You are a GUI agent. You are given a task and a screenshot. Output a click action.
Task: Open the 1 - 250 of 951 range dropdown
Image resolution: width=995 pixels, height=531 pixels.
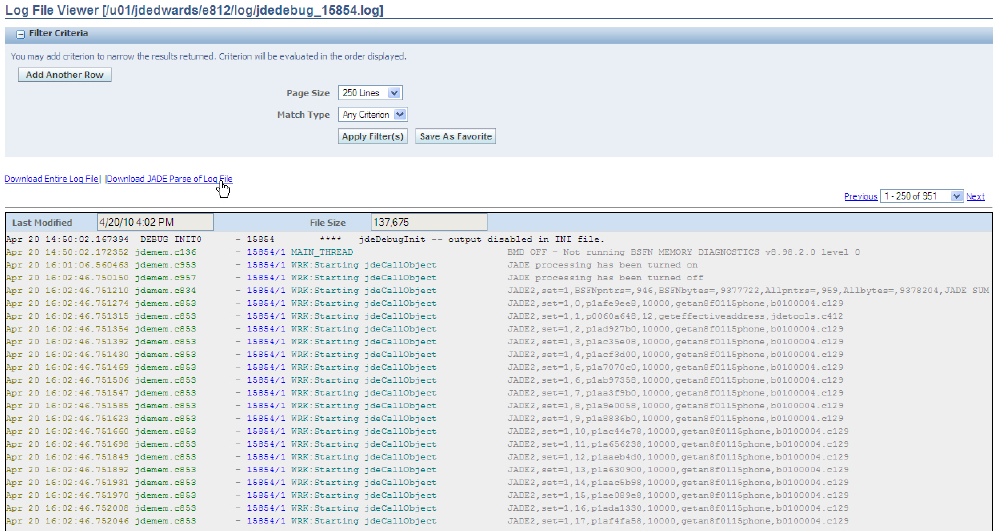coord(921,197)
